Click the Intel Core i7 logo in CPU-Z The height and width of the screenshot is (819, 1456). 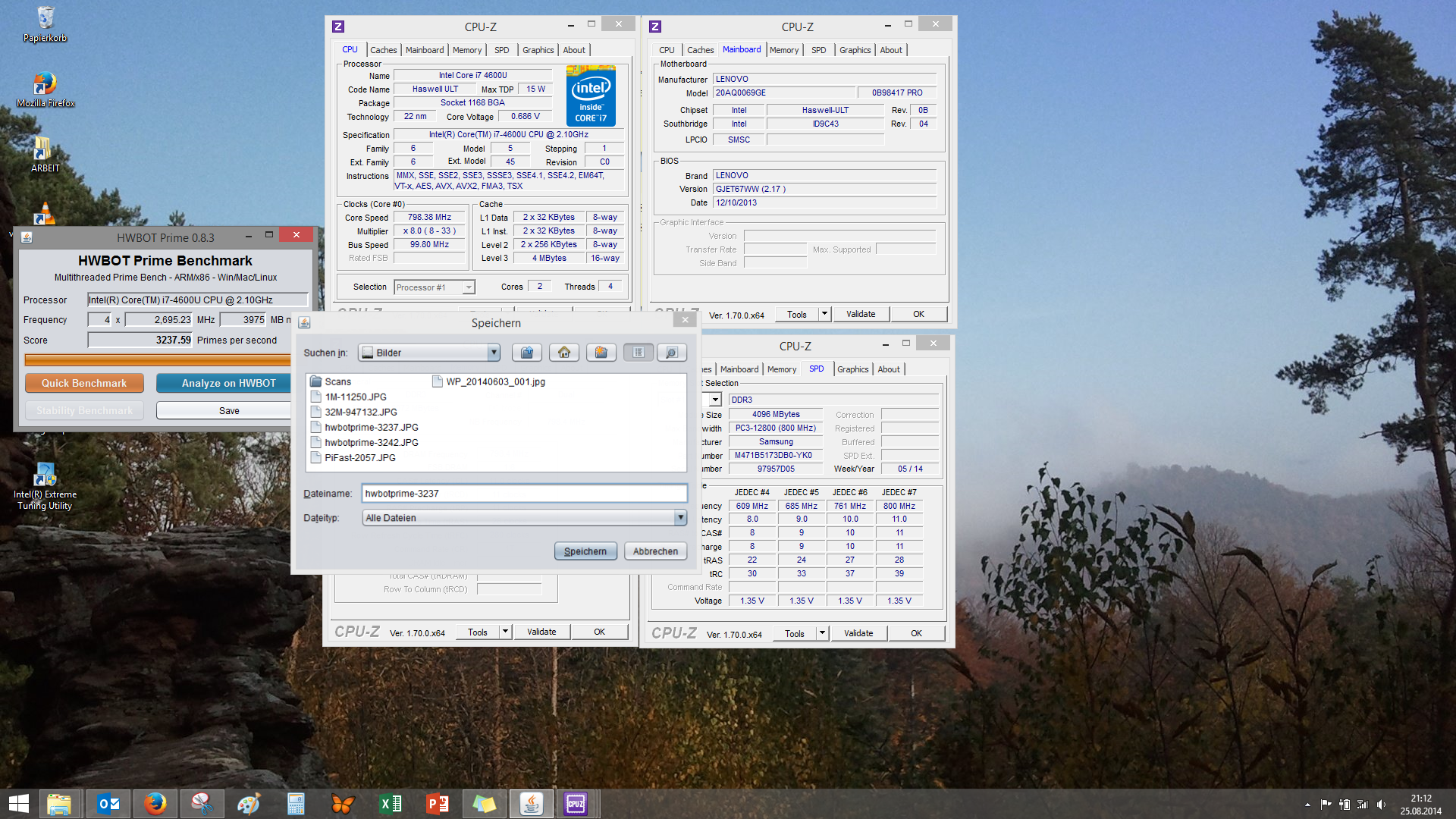pos(591,96)
